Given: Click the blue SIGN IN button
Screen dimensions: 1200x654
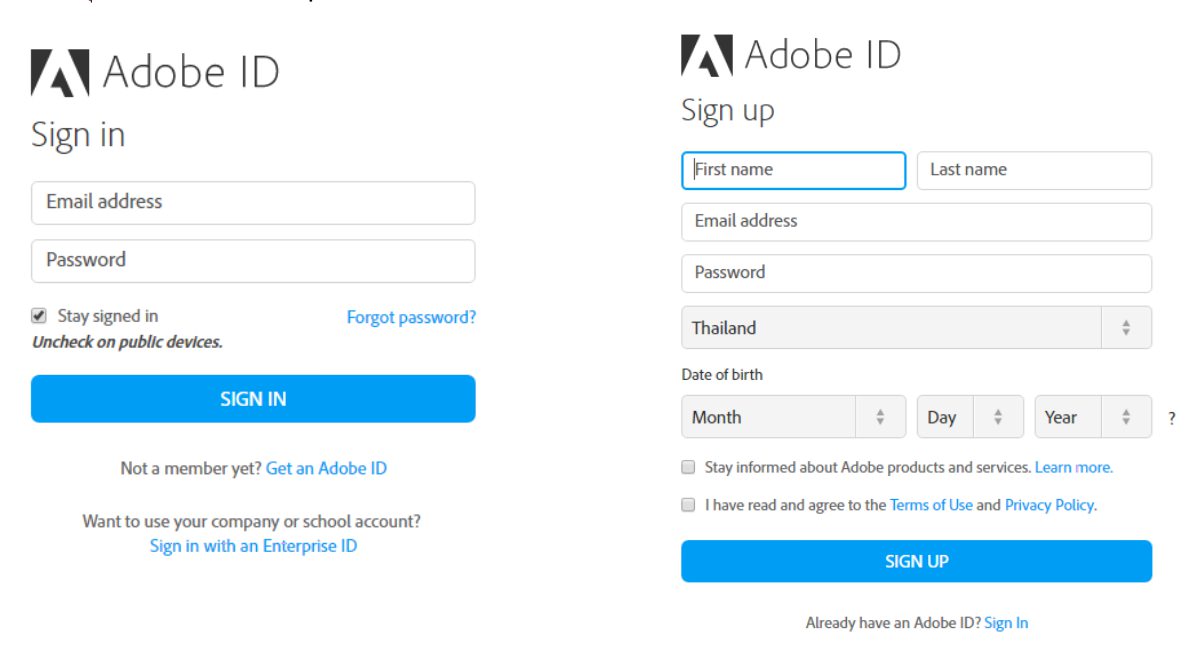Looking at the screenshot, I should click(253, 399).
